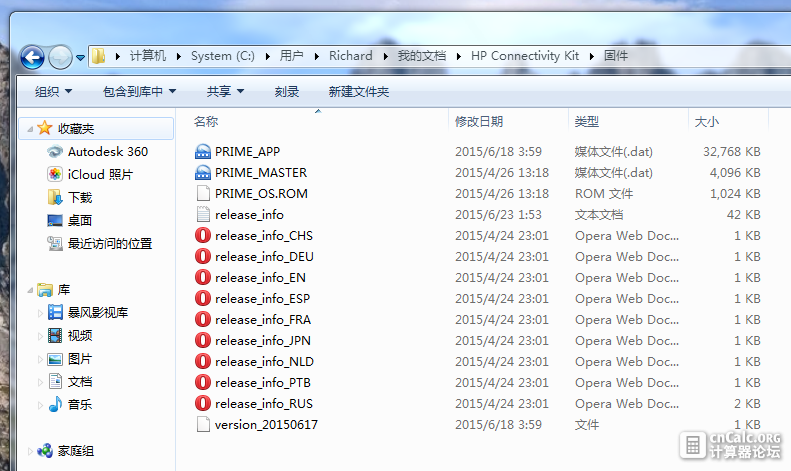Sort files by 修改日期 column header
The height and width of the screenshot is (471, 791).
tap(479, 122)
